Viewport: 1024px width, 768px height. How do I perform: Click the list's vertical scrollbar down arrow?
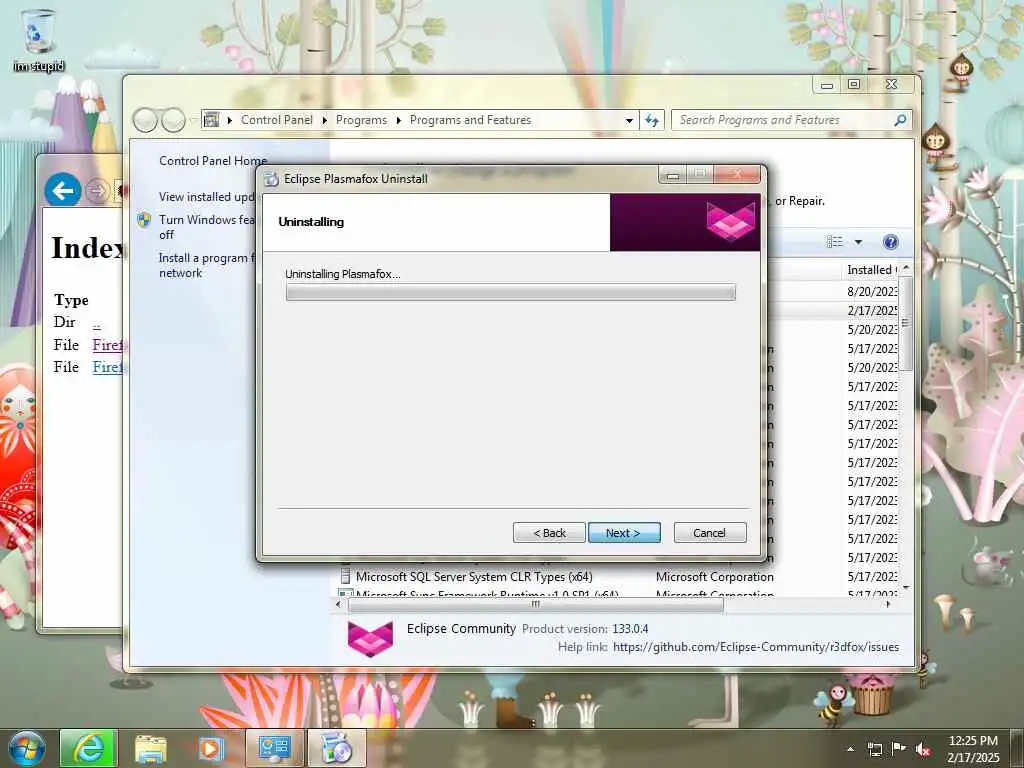coord(906,588)
